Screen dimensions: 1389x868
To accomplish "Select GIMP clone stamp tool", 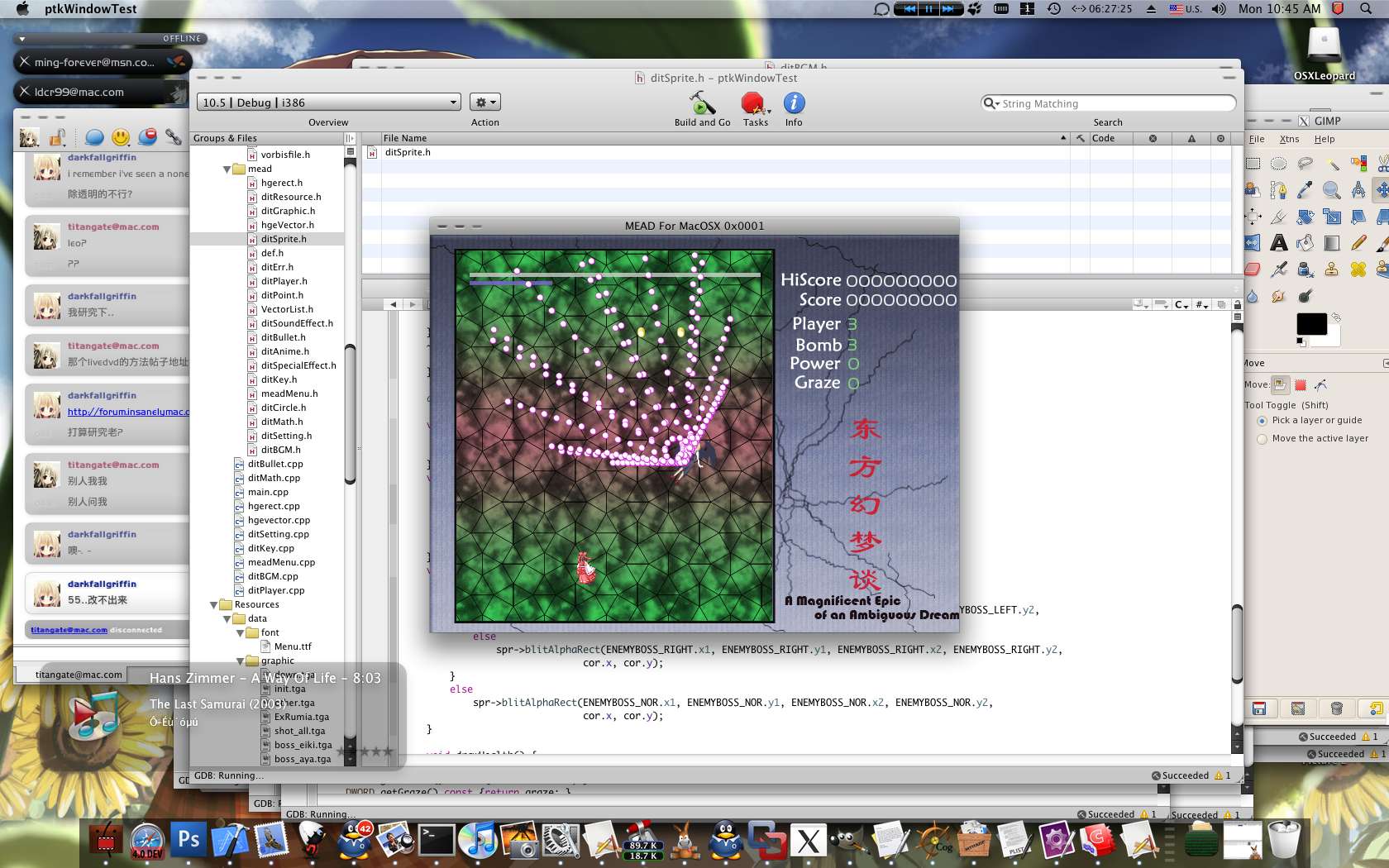I will coord(1332,269).
